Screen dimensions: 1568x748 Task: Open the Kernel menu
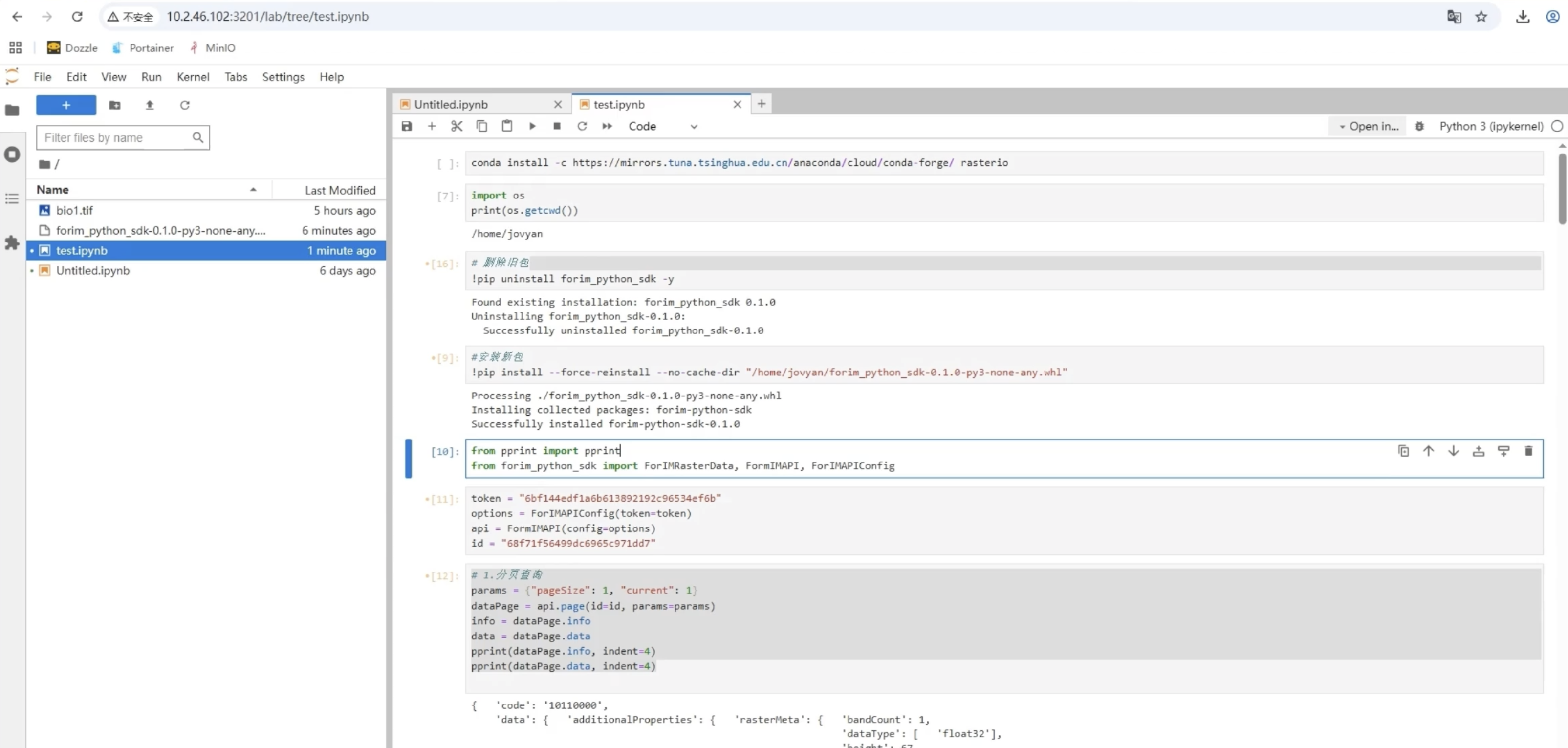[193, 77]
